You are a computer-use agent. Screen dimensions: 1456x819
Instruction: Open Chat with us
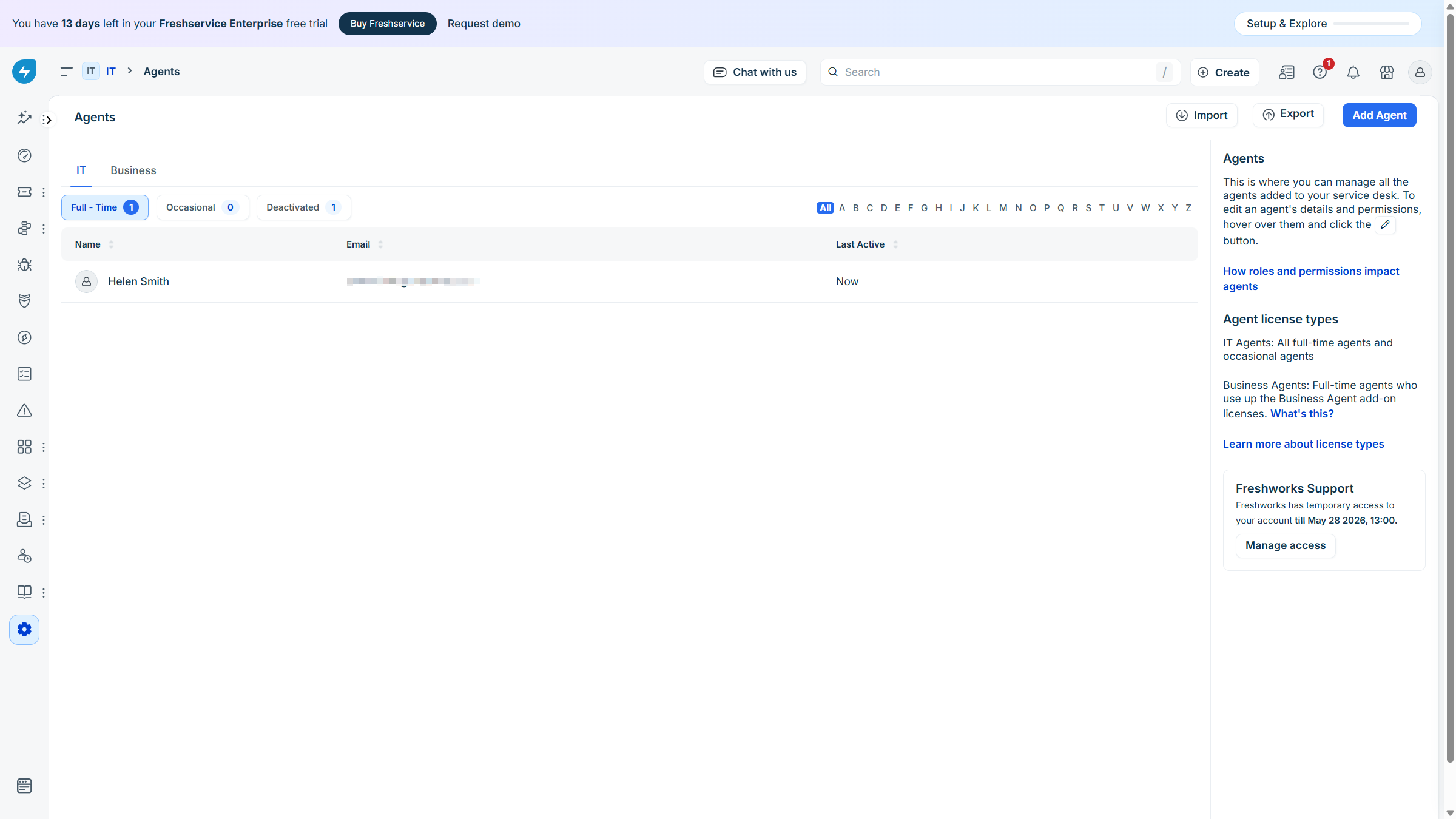pos(755,72)
